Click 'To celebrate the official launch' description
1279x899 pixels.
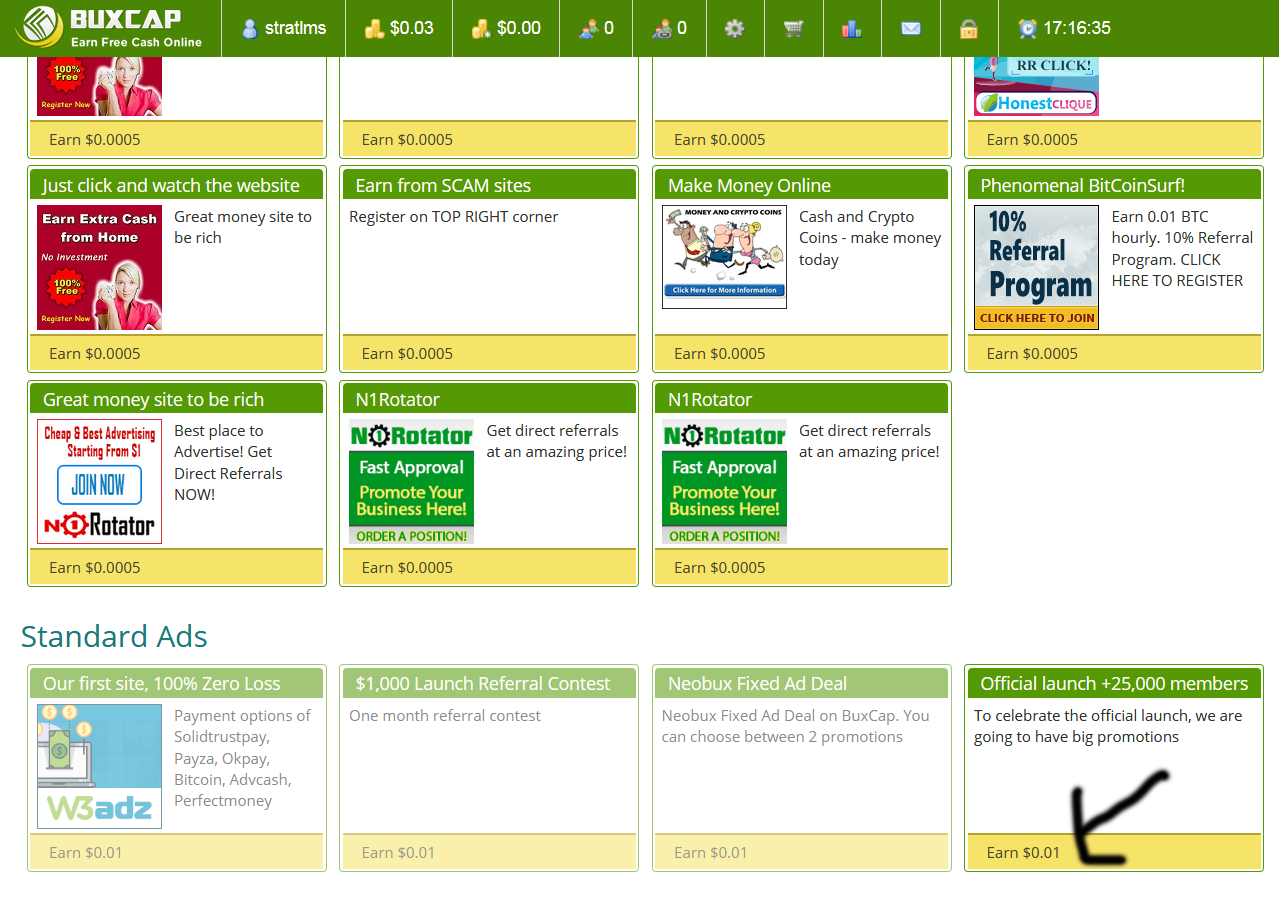pos(1108,726)
